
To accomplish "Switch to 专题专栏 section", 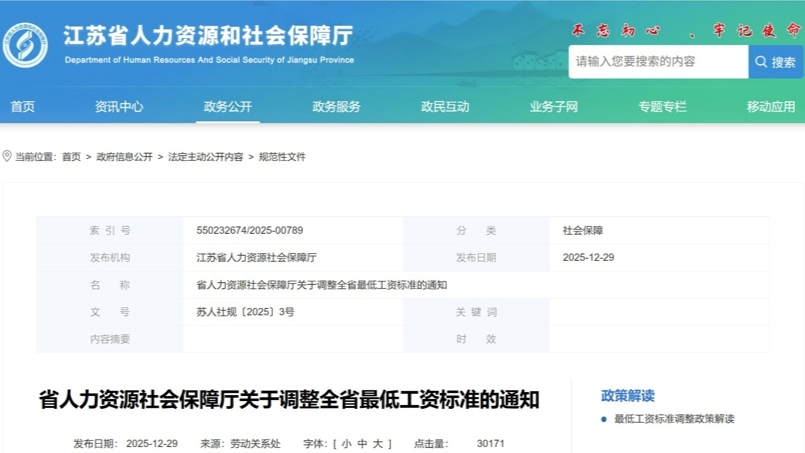I will click(662, 107).
